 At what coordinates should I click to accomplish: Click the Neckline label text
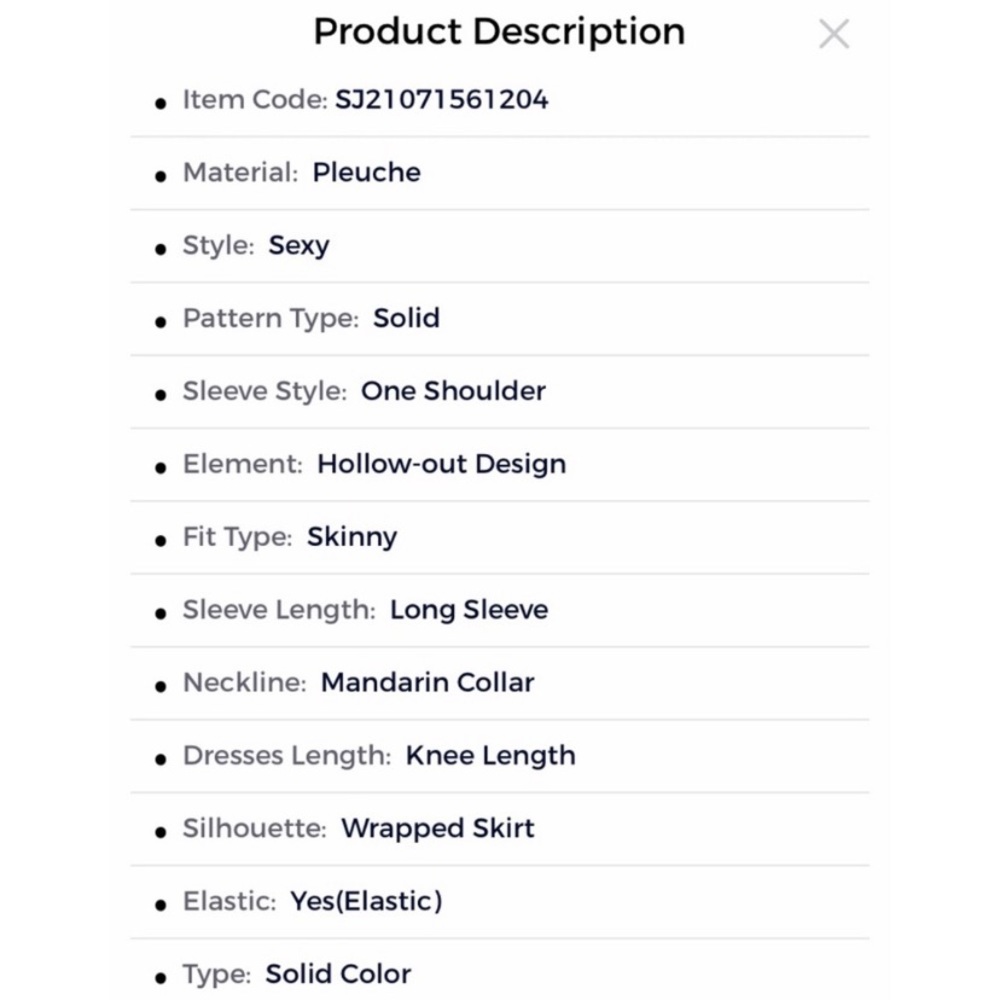point(245,682)
